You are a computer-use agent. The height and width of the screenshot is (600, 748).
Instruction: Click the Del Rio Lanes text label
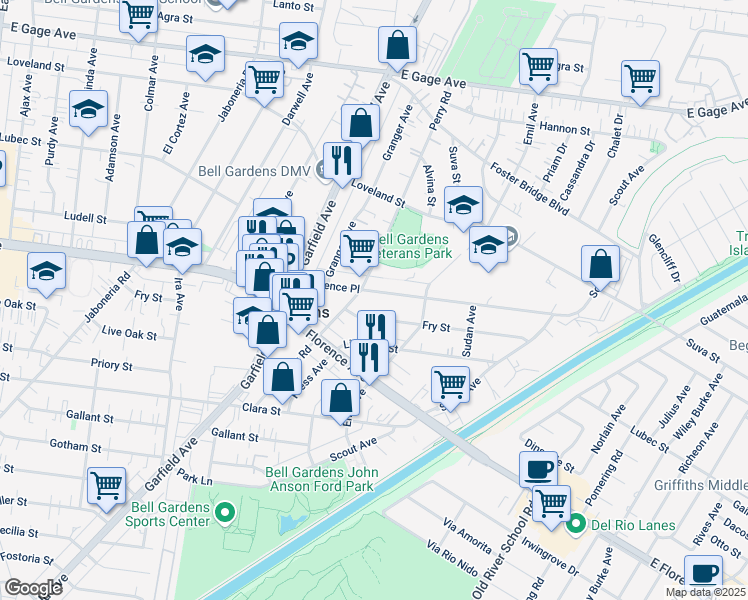pyautogui.click(x=633, y=525)
